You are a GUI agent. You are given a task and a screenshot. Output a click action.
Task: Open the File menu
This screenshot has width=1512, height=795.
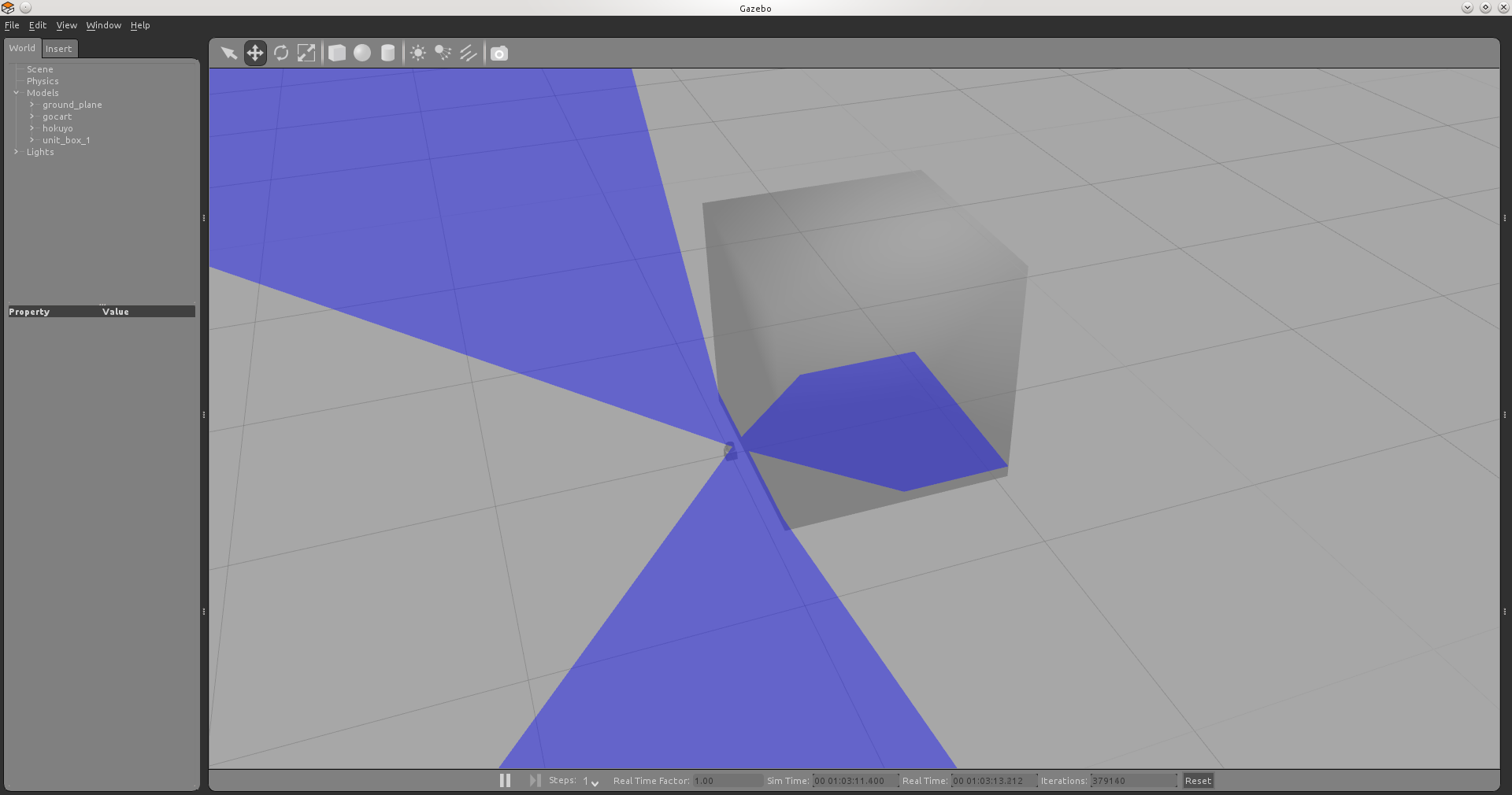coord(12,25)
